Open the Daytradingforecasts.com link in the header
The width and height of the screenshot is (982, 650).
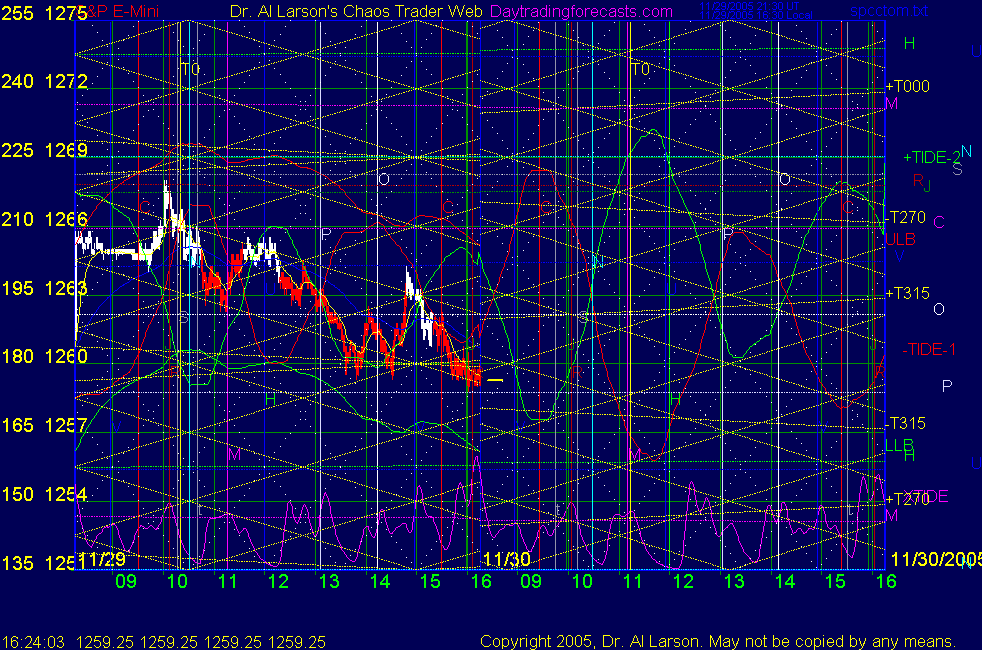[x=581, y=11]
